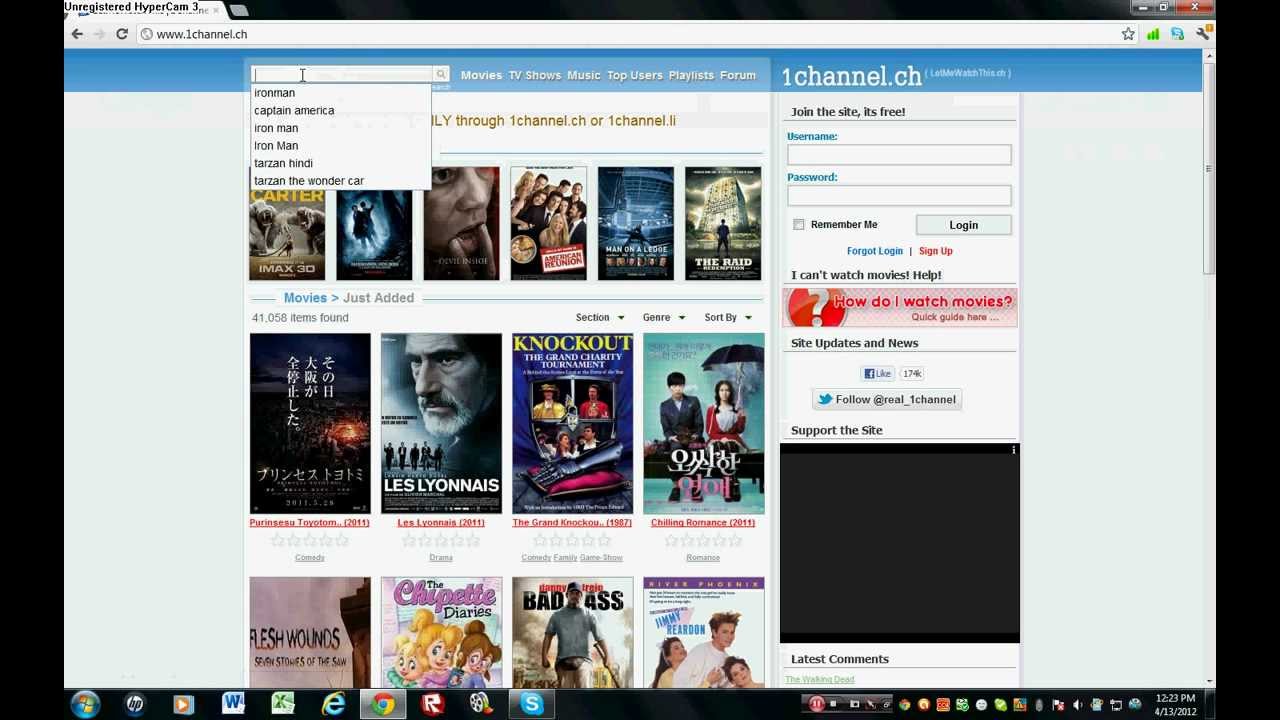Click Forgot Login link

tap(875, 251)
